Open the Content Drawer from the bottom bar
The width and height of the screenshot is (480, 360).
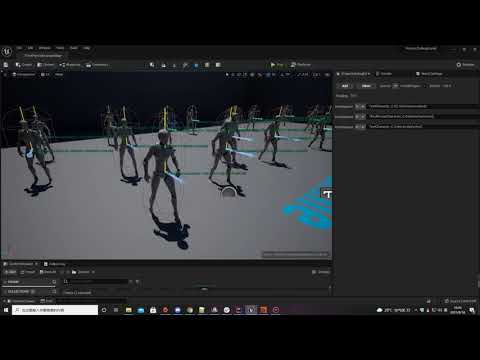20,301
